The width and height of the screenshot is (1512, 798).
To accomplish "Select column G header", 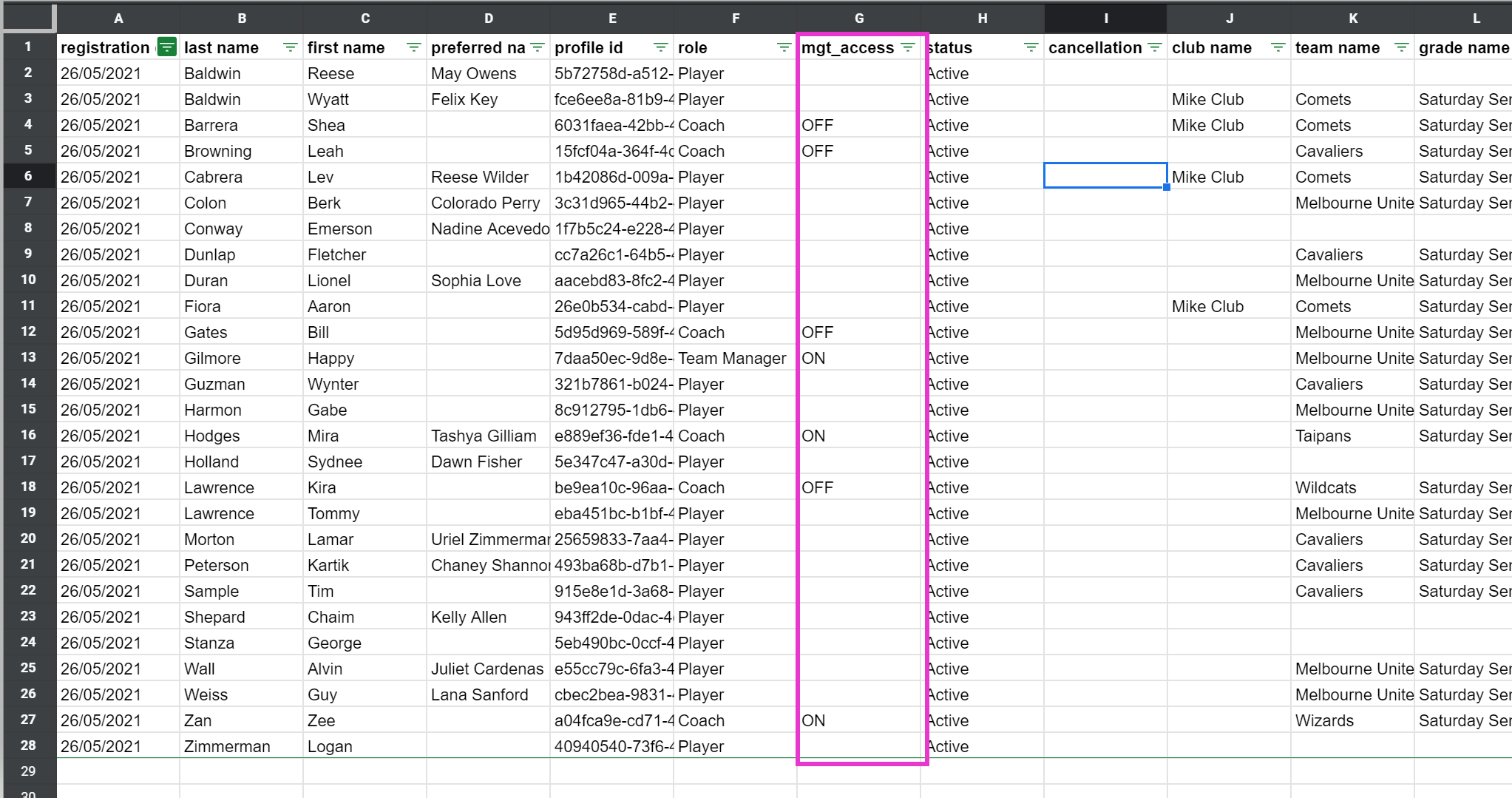I will pyautogui.click(x=859, y=18).
